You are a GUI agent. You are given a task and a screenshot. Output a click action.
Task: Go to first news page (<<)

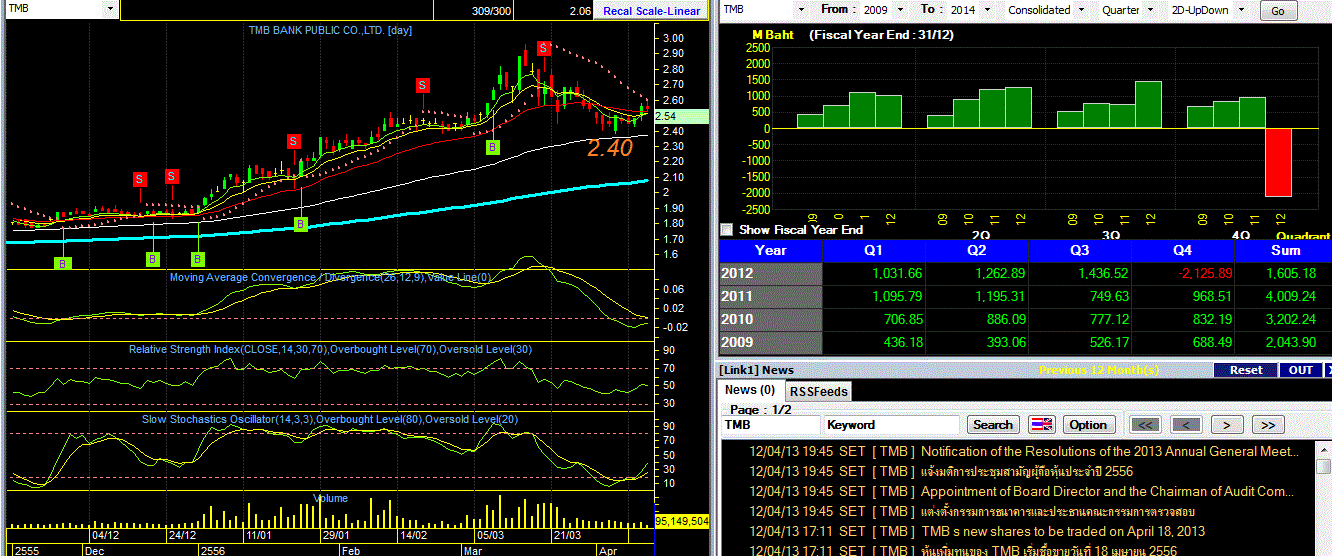pyautogui.click(x=1145, y=425)
